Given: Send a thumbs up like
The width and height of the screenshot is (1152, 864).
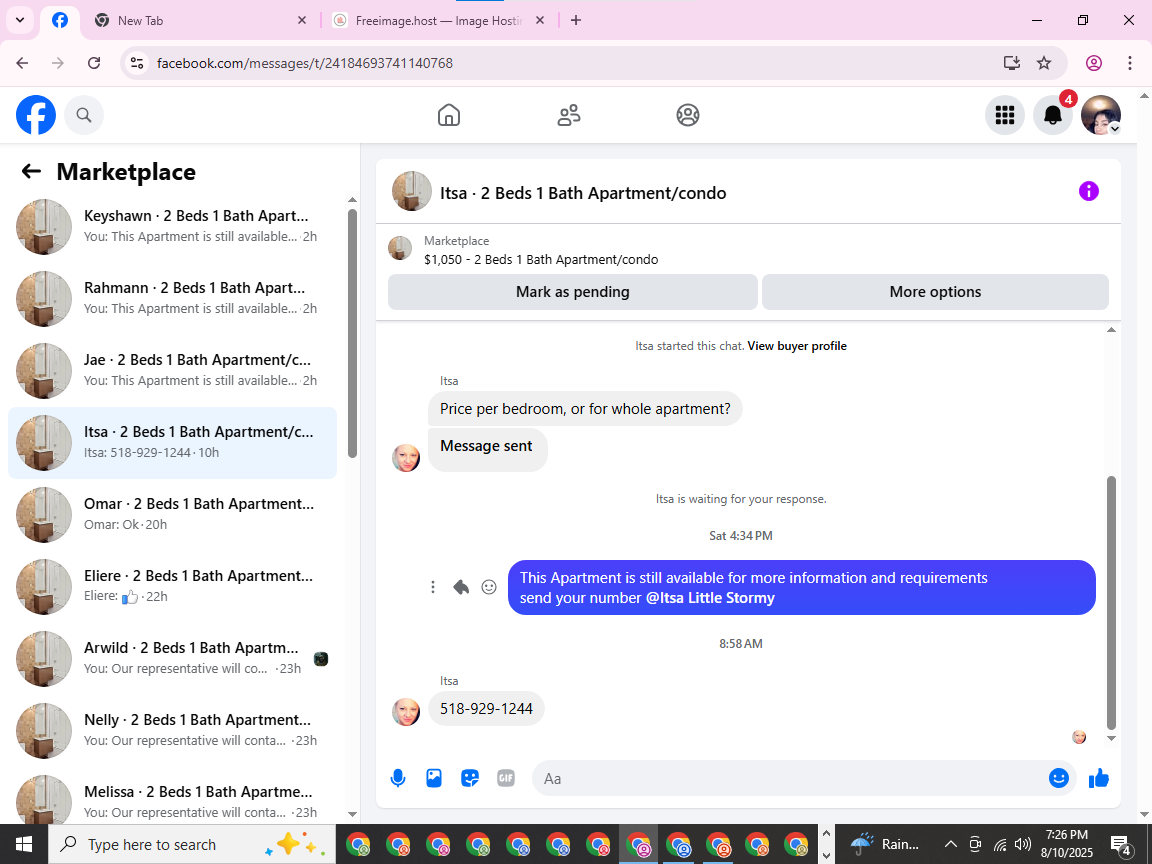Looking at the screenshot, I should pyautogui.click(x=1098, y=778).
